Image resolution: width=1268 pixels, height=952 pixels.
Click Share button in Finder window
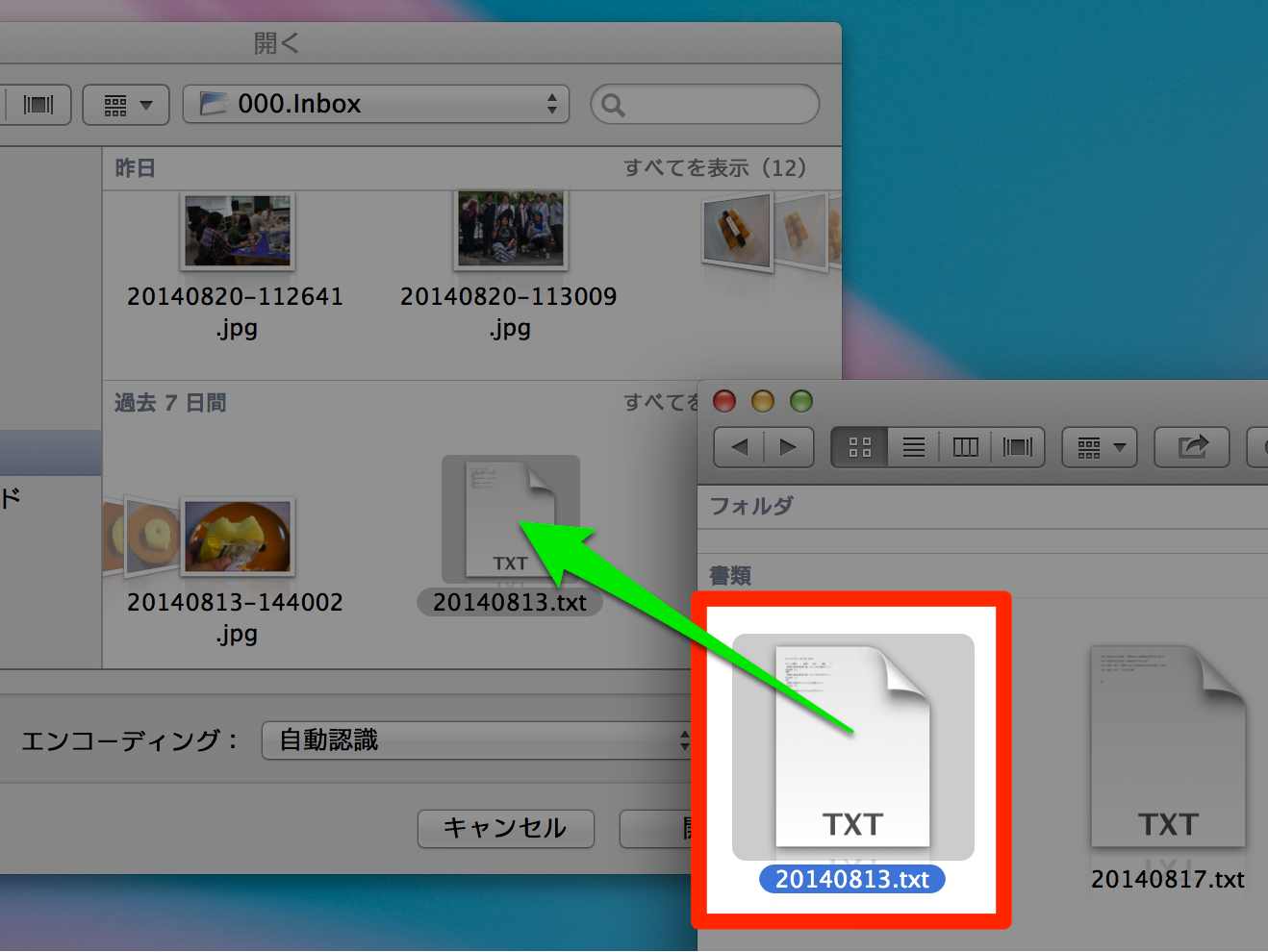coord(1192,447)
